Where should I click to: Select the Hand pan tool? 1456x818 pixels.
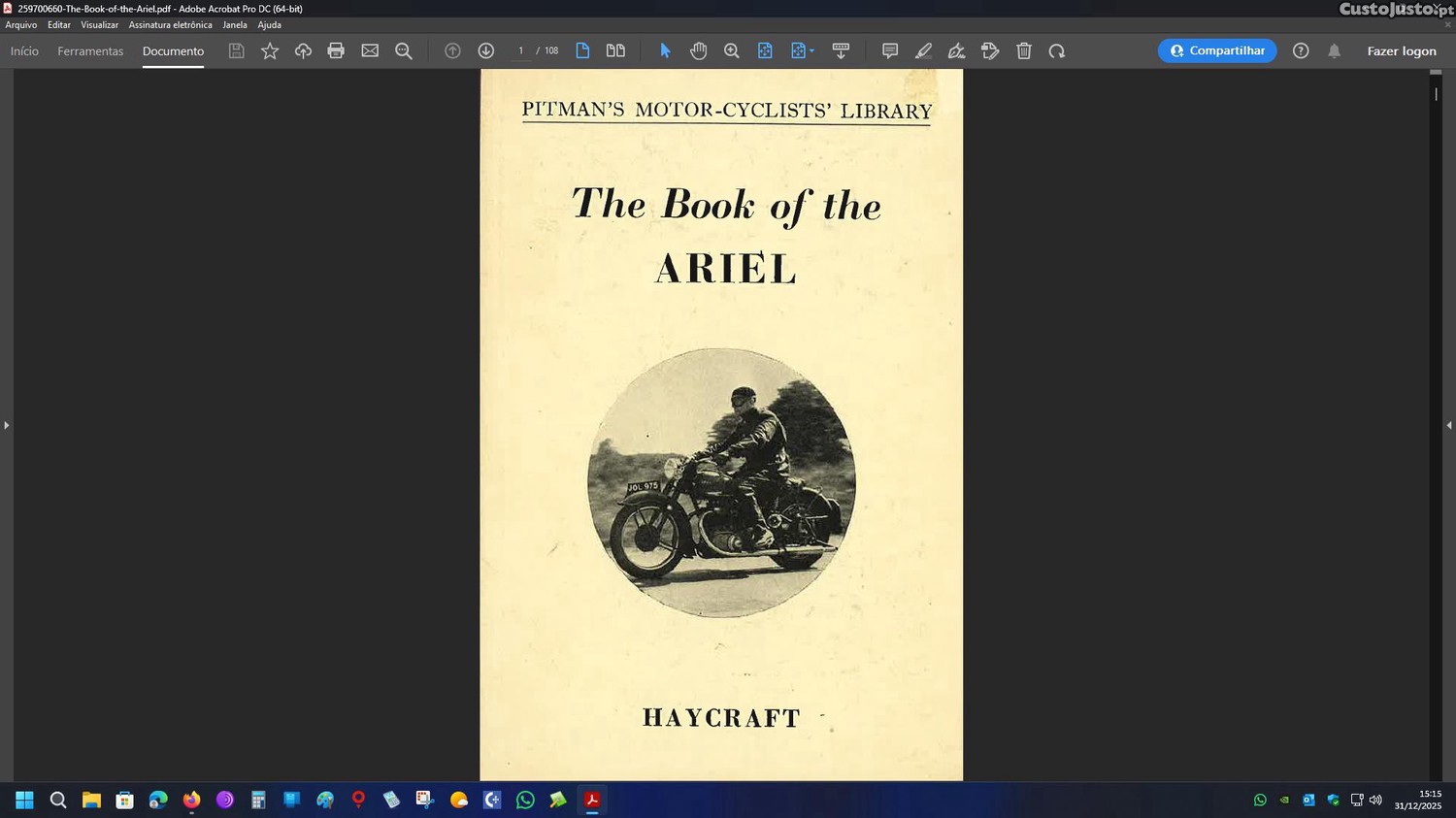pos(698,50)
